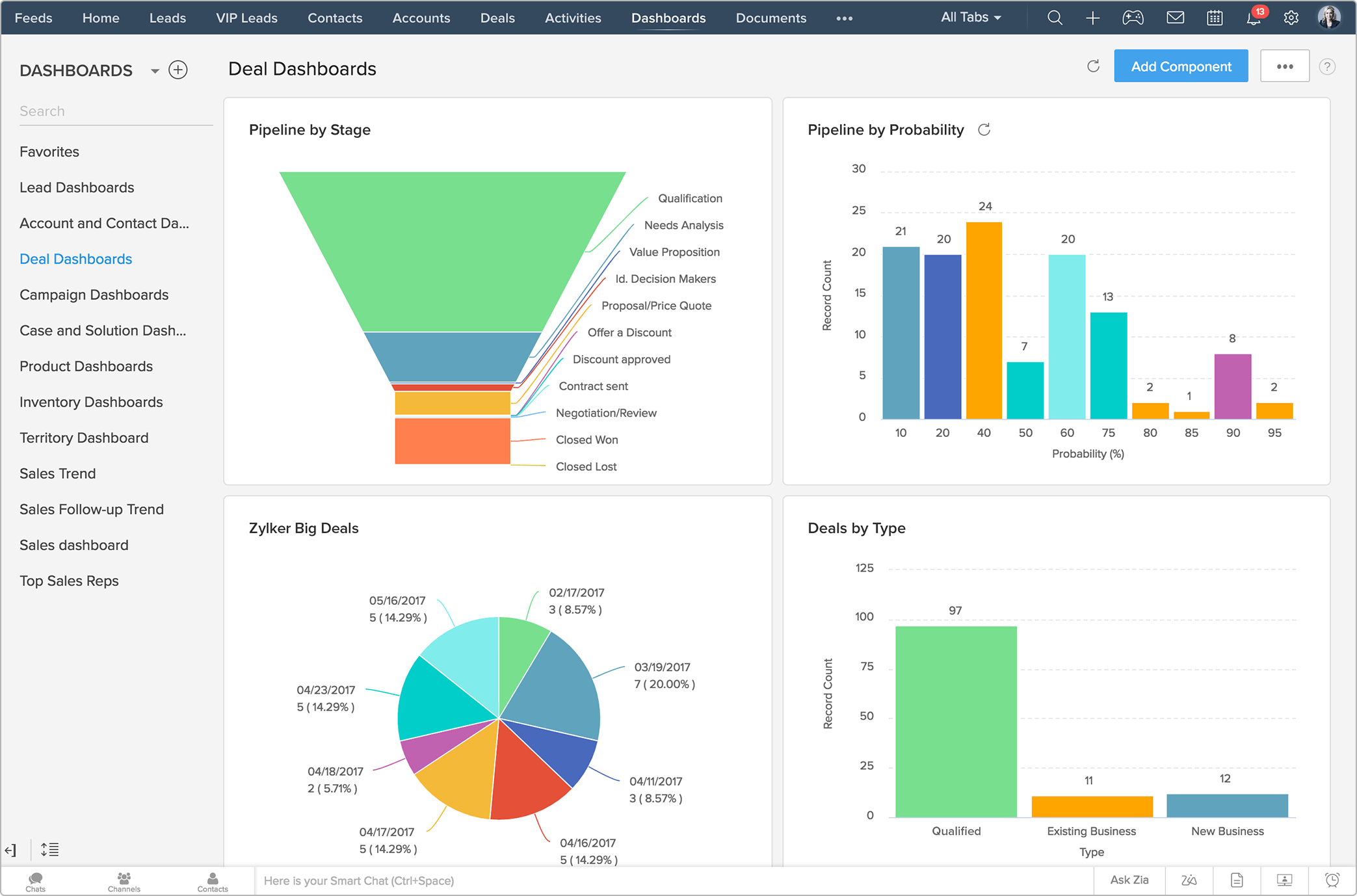Refresh the Pipeline by Probability chart
The height and width of the screenshot is (896, 1357).
(984, 130)
